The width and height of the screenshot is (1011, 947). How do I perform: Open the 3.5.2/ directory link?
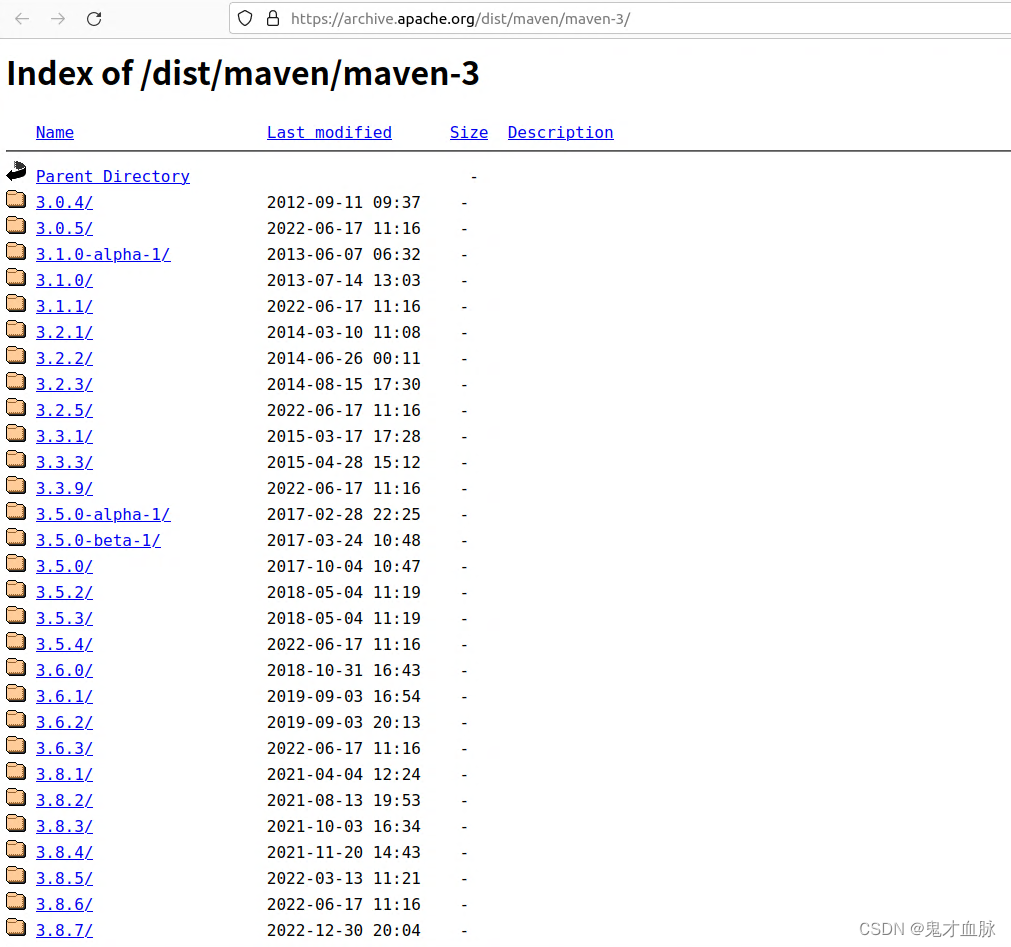click(x=64, y=592)
